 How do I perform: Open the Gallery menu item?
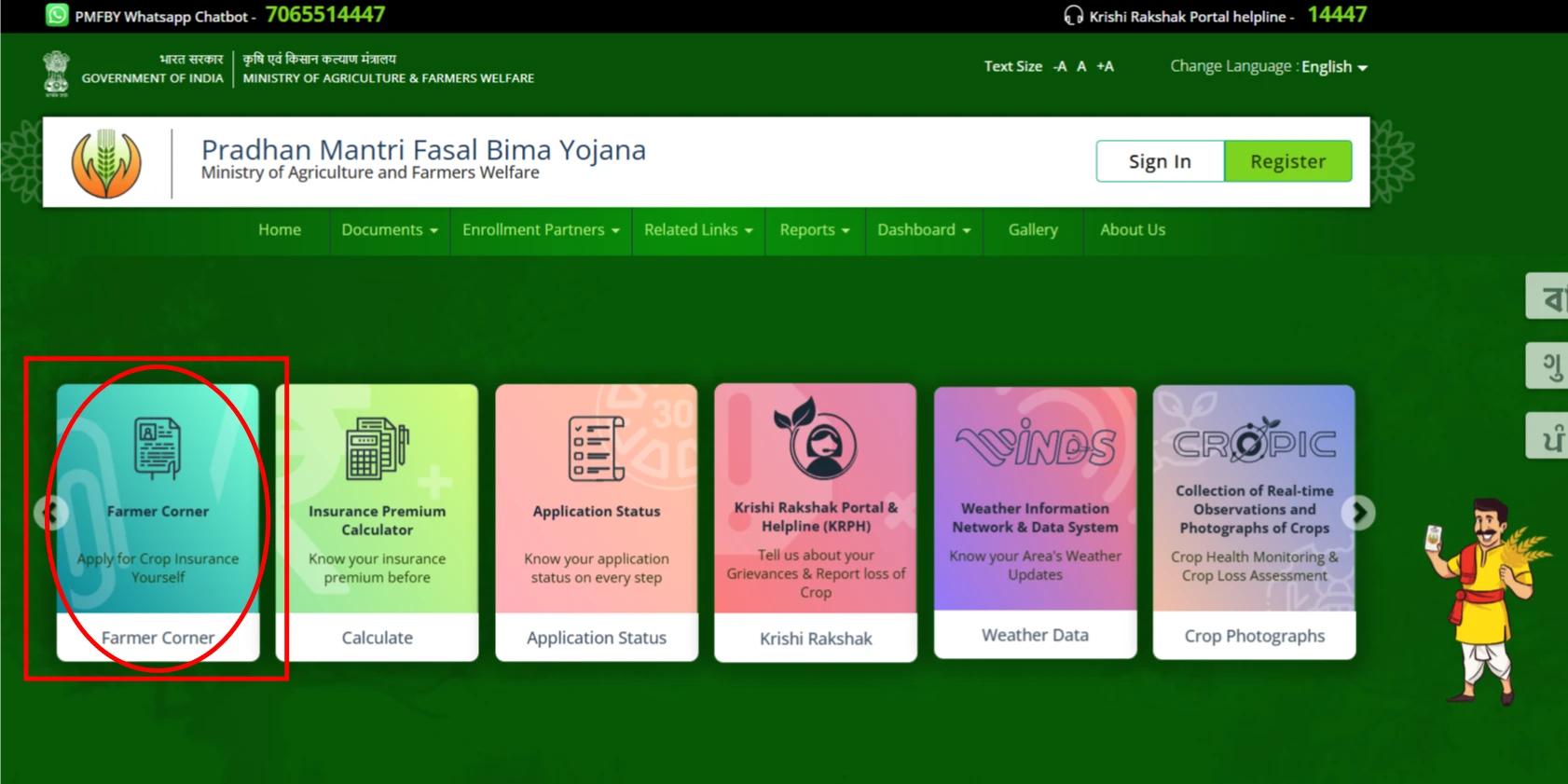pos(1033,229)
